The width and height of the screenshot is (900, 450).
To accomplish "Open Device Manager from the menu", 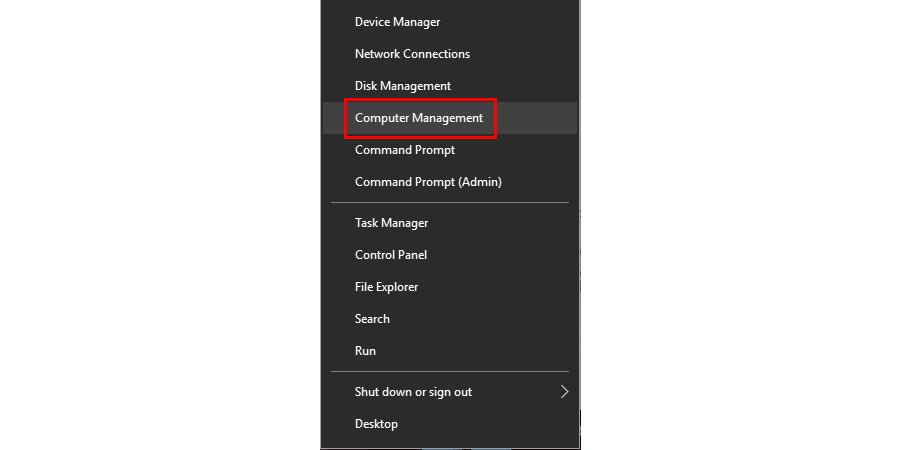I will tap(397, 22).
